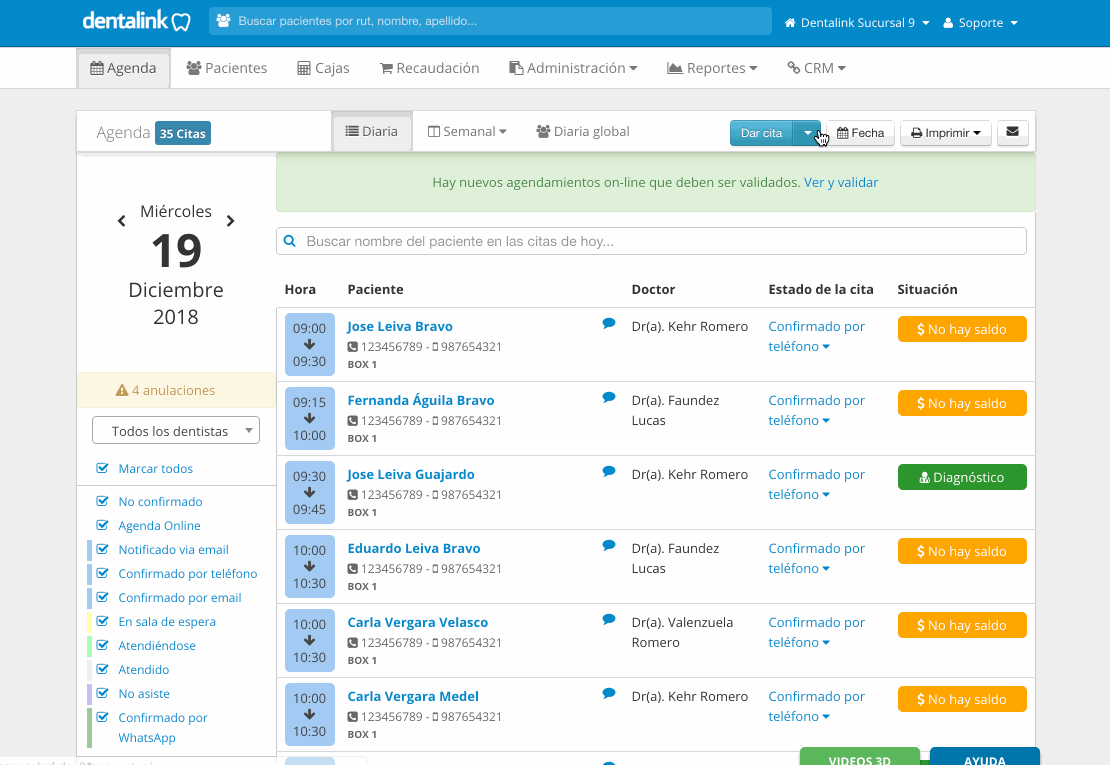
Task: Click phone icon under Eduardo Leiva Bravo
Action: pyautogui.click(x=353, y=569)
